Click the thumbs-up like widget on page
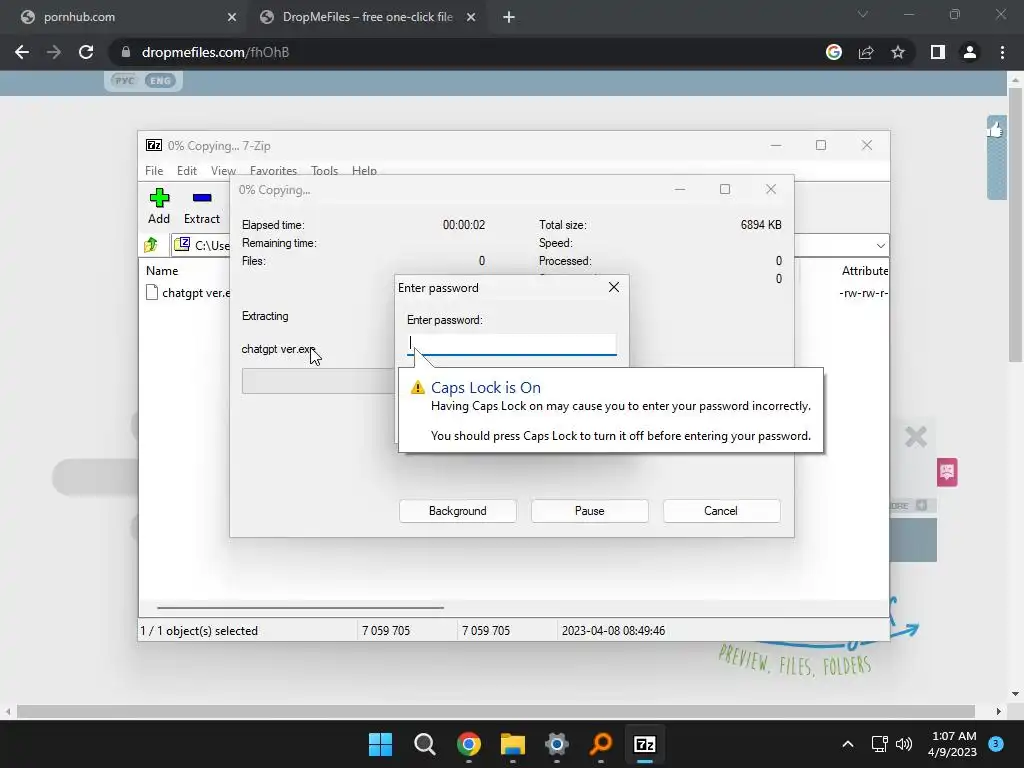Image resolution: width=1024 pixels, height=768 pixels. pos(996,129)
